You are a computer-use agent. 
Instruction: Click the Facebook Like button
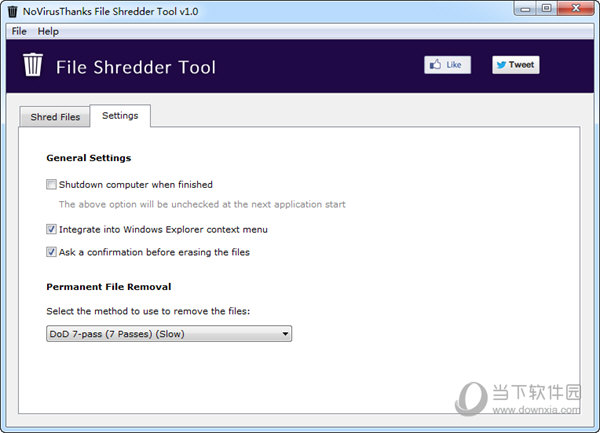(447, 65)
